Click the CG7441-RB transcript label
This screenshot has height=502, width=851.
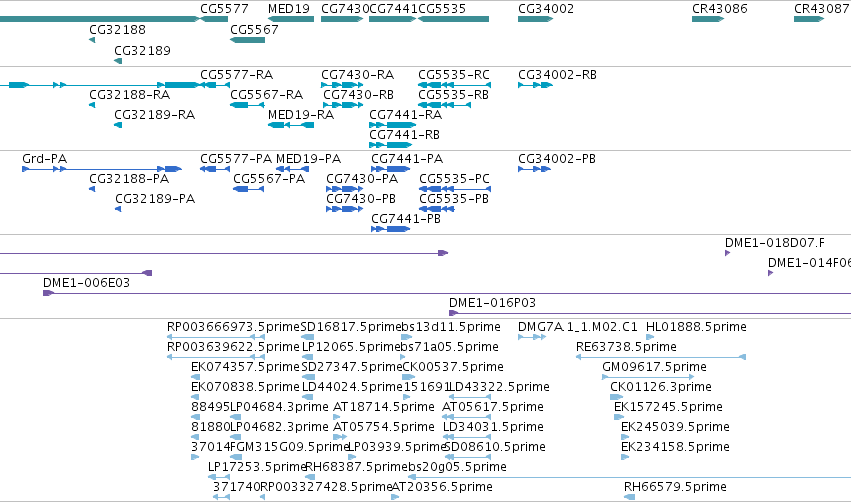tap(404, 135)
